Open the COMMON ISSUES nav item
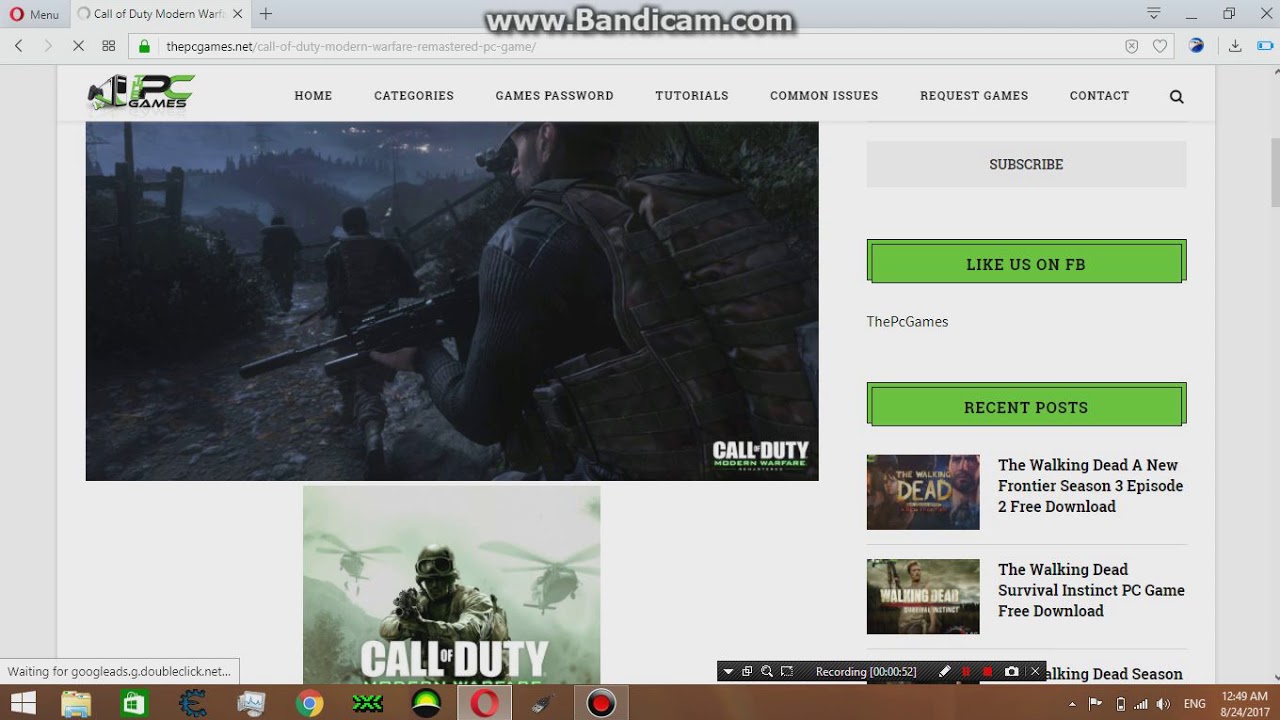The width and height of the screenshot is (1280, 720). pyautogui.click(x=824, y=96)
